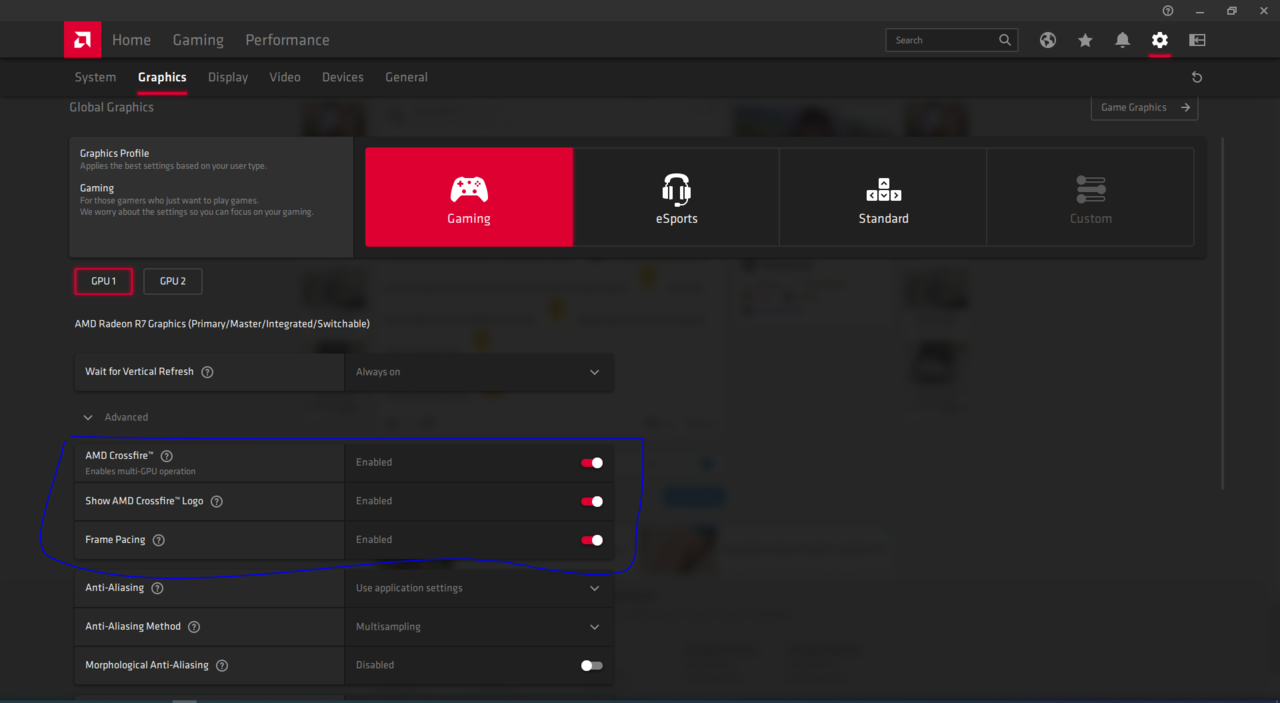Enable Morphological Anti-Aliasing switch

coord(592,665)
